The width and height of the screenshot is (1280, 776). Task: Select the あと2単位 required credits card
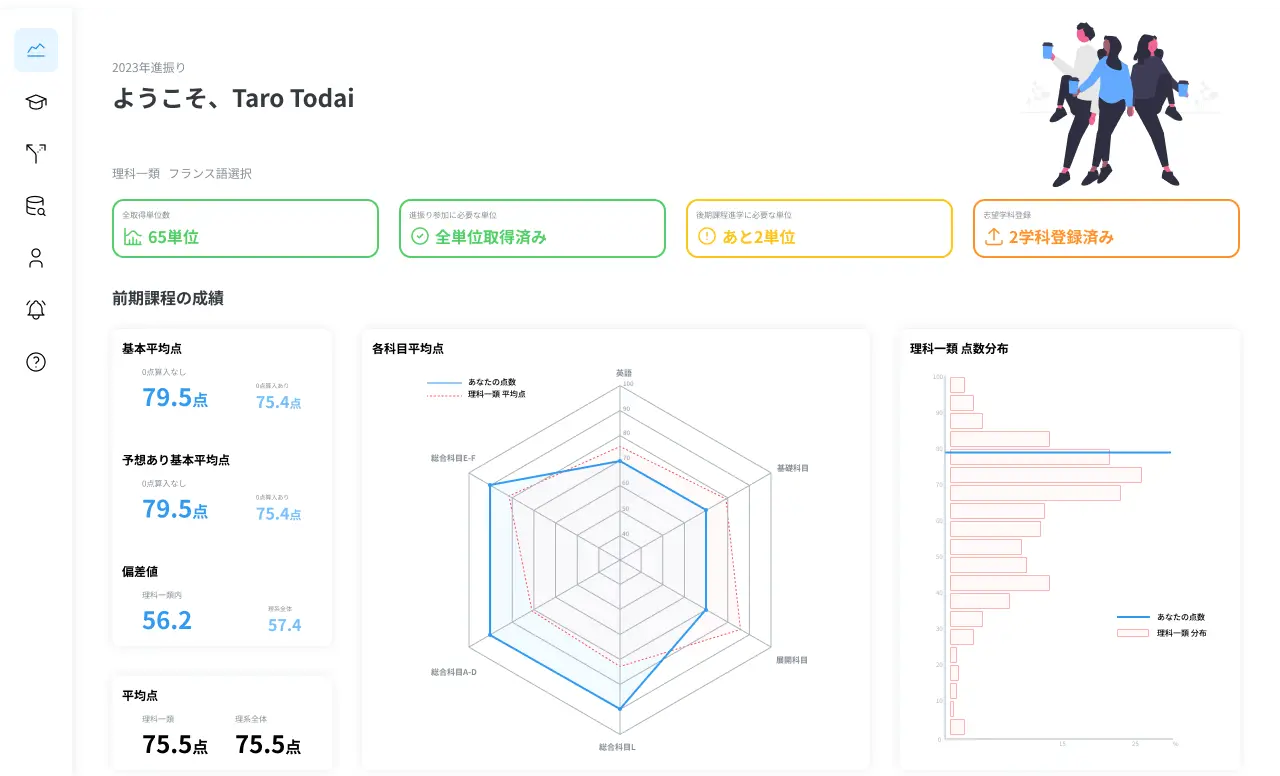819,228
